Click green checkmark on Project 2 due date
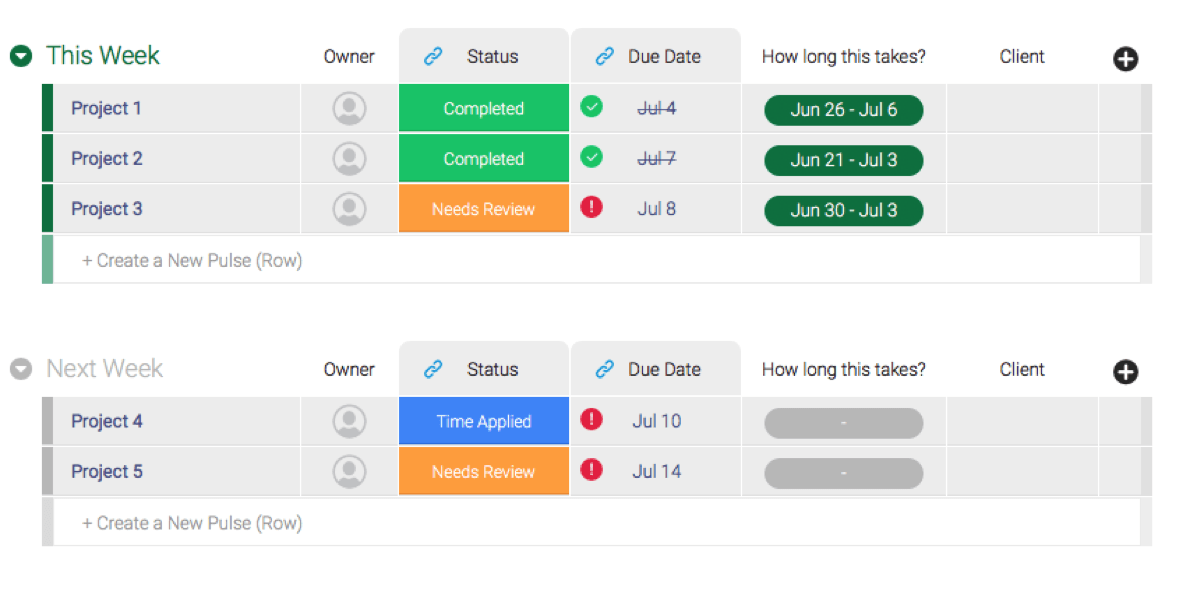This screenshot has width=1178, height=594. 591,157
